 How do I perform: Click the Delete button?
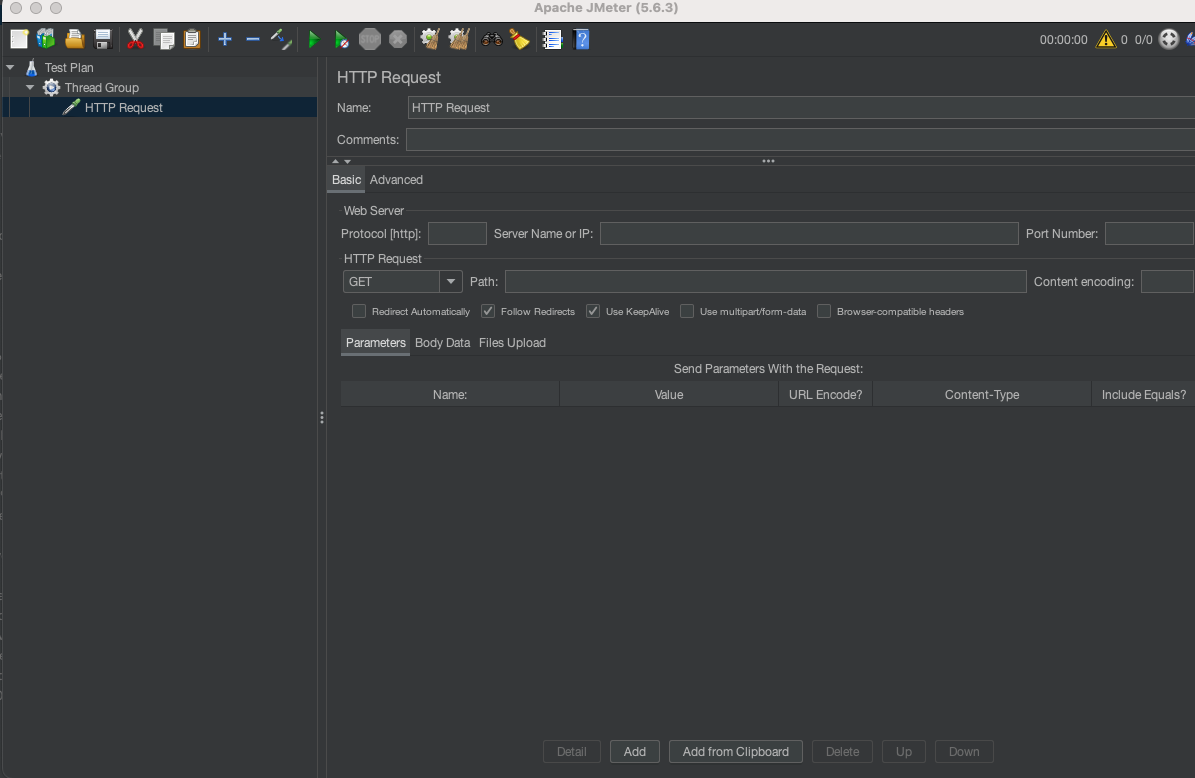842,751
